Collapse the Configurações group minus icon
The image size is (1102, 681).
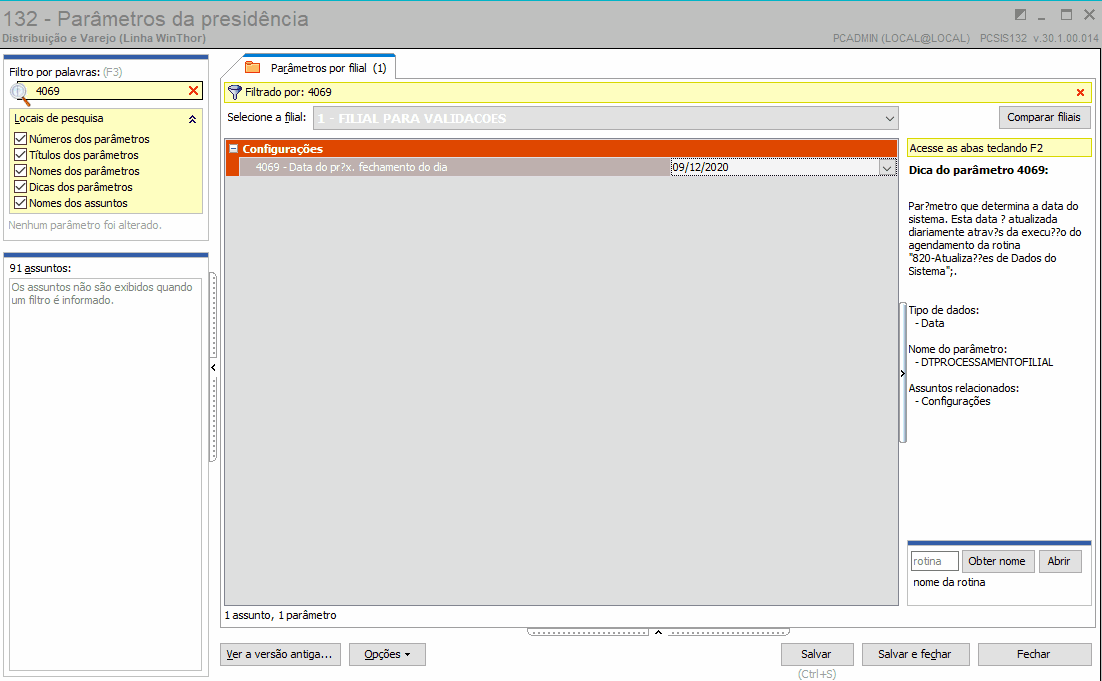click(x=233, y=148)
